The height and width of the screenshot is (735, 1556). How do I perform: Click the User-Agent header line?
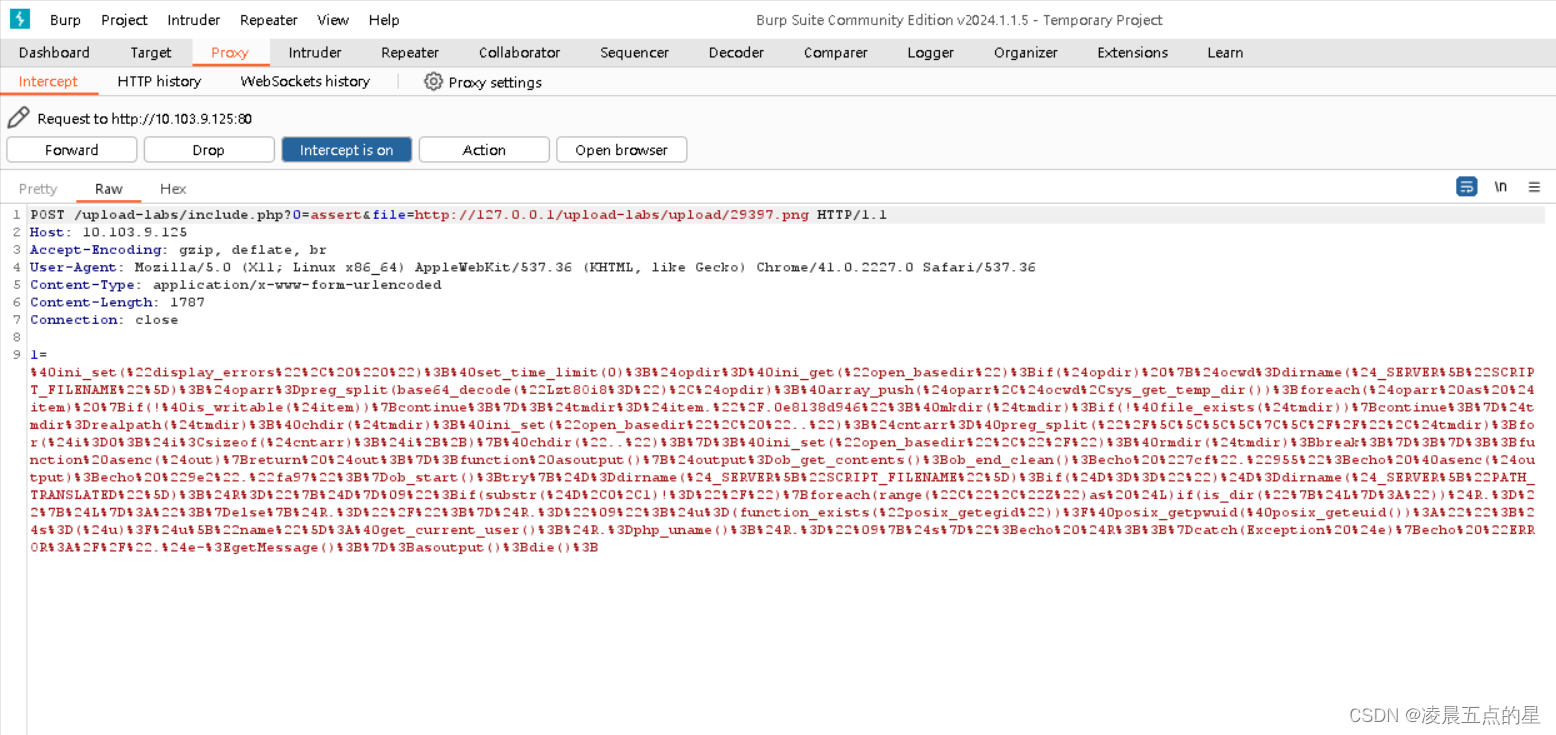tap(533, 267)
